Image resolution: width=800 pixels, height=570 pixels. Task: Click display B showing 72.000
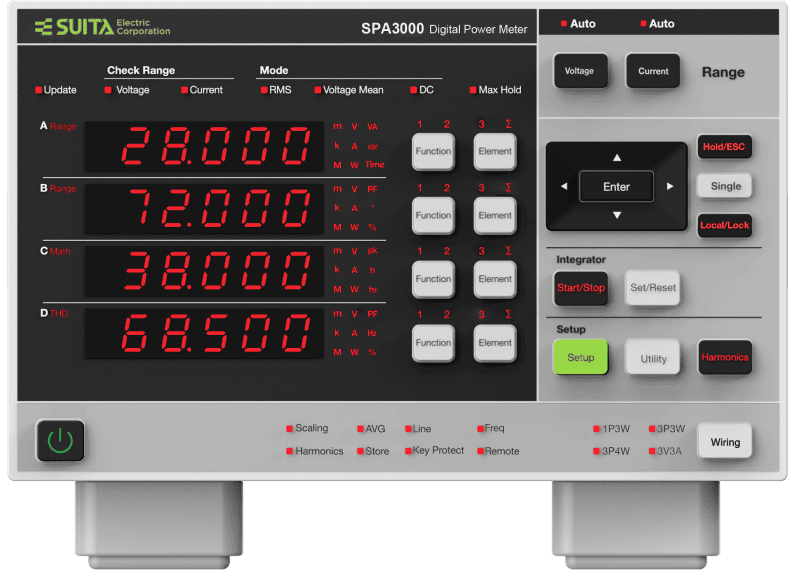pos(204,209)
